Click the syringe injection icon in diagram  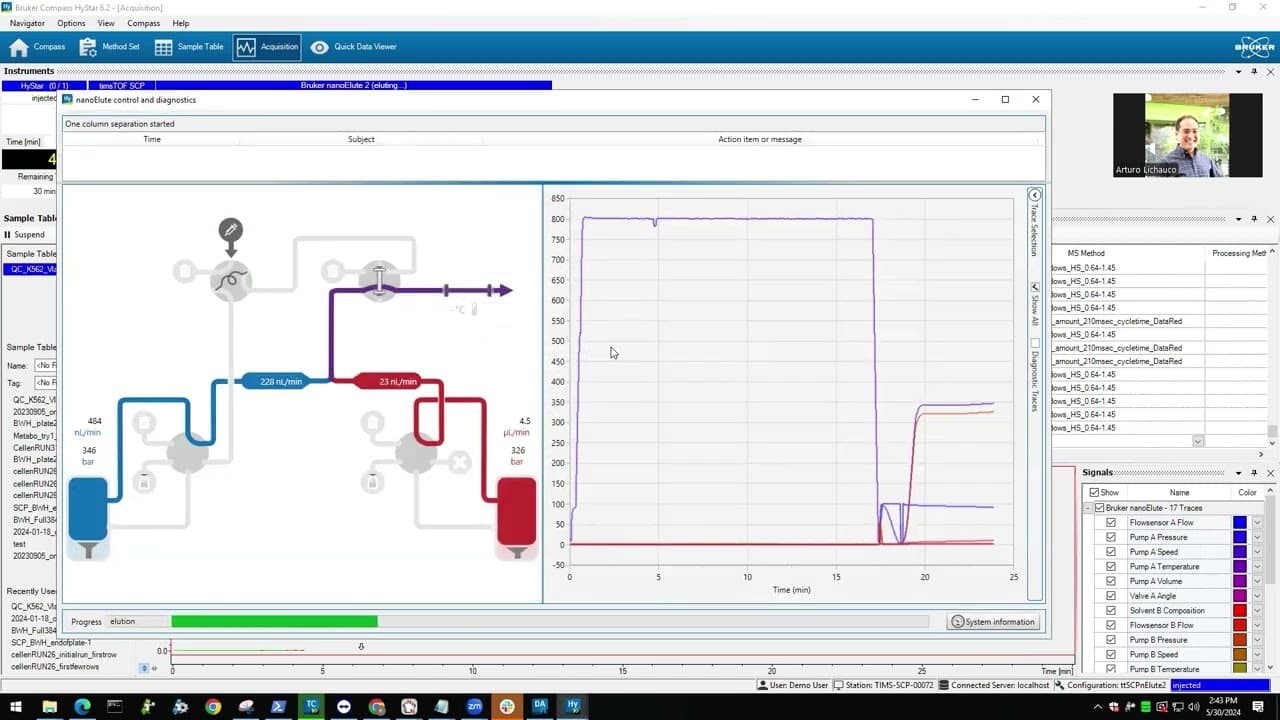pyautogui.click(x=231, y=231)
